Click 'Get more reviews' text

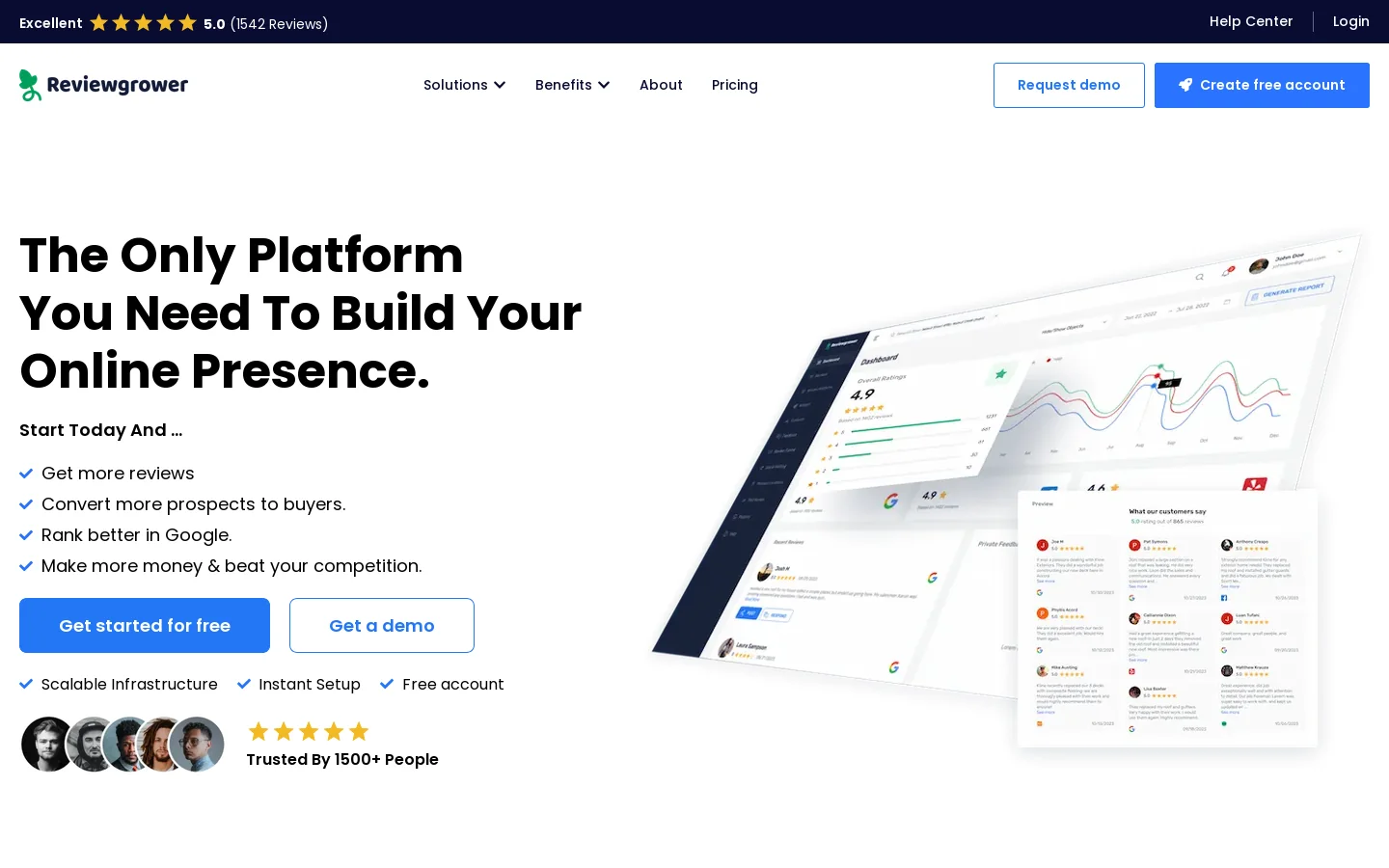coord(118,474)
